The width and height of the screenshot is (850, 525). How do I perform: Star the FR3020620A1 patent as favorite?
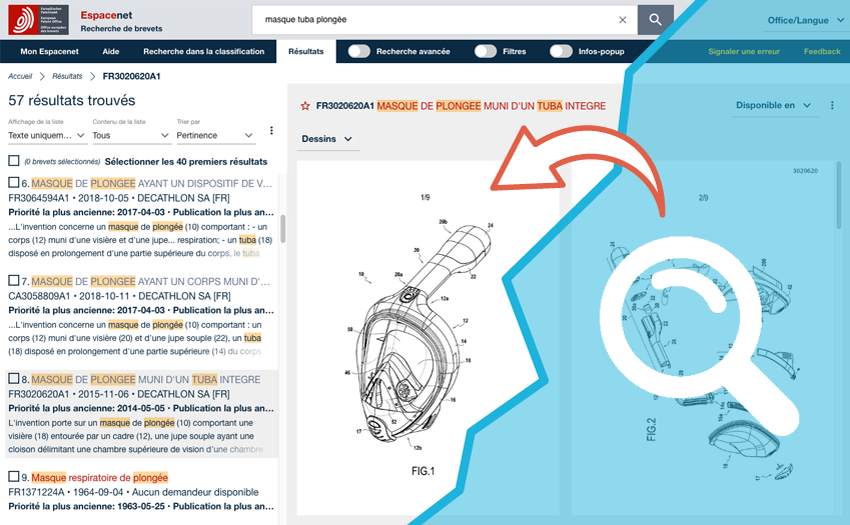click(305, 106)
